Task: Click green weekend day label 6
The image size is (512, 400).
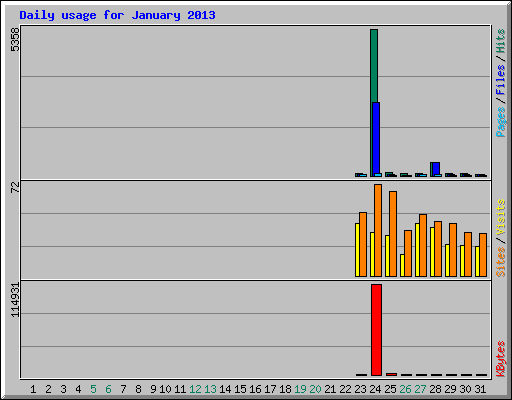Action: [x=108, y=389]
